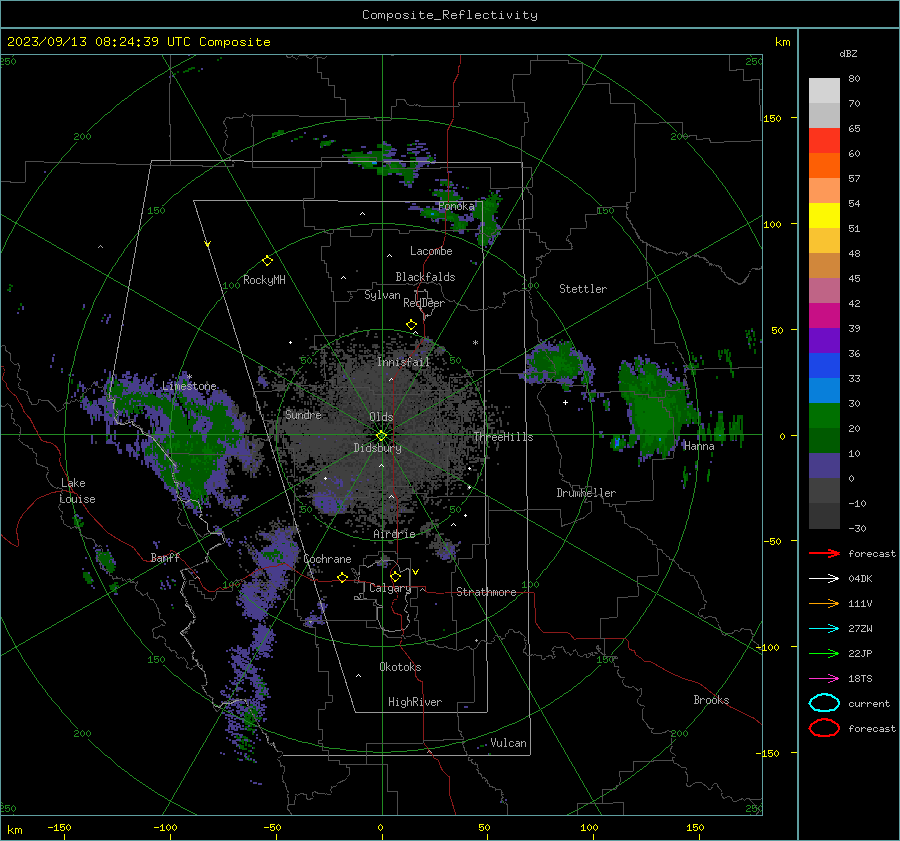
Task: Click the Banff city label
Action: pyautogui.click(x=165, y=557)
